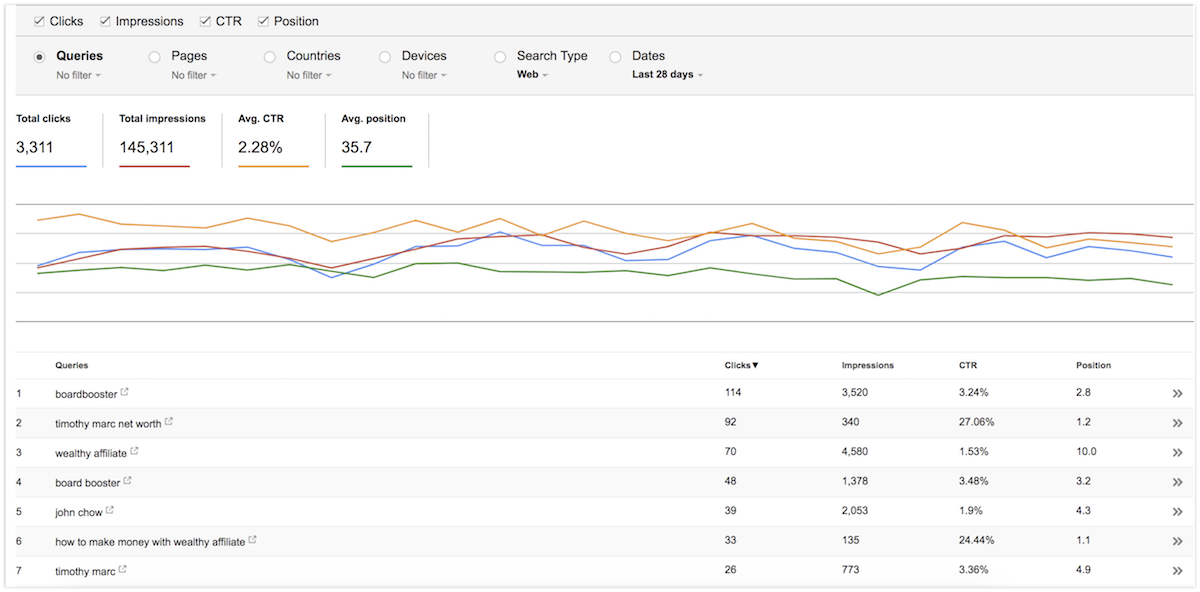Sort table by Clicks column header

(741, 365)
